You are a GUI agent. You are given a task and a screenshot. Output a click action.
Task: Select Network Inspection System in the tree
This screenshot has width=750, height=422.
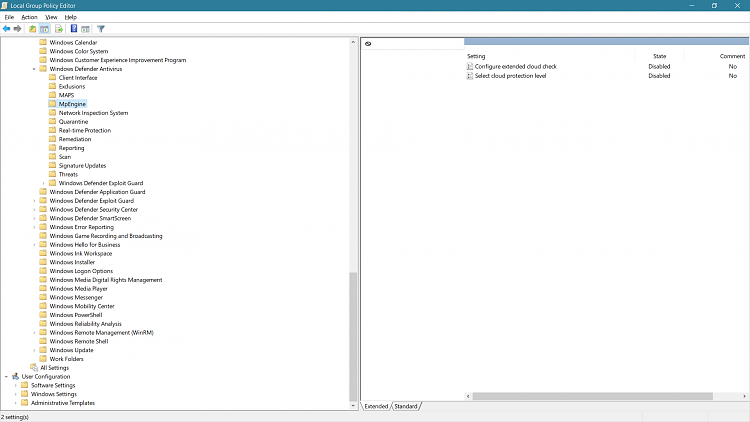(93, 113)
